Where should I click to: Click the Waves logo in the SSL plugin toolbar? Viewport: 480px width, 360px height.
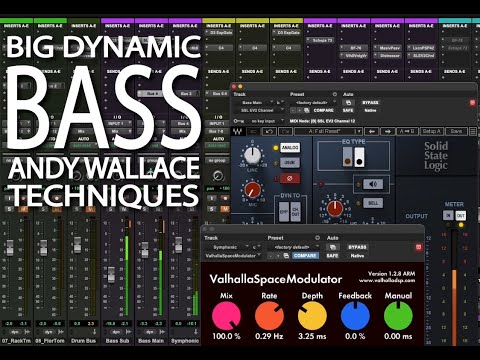pos(237,132)
